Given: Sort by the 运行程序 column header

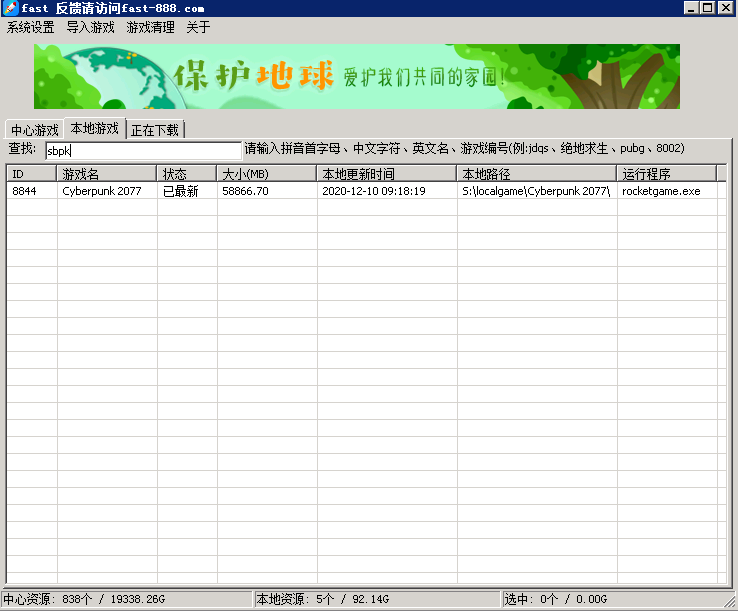Looking at the screenshot, I should pyautogui.click(x=667, y=174).
